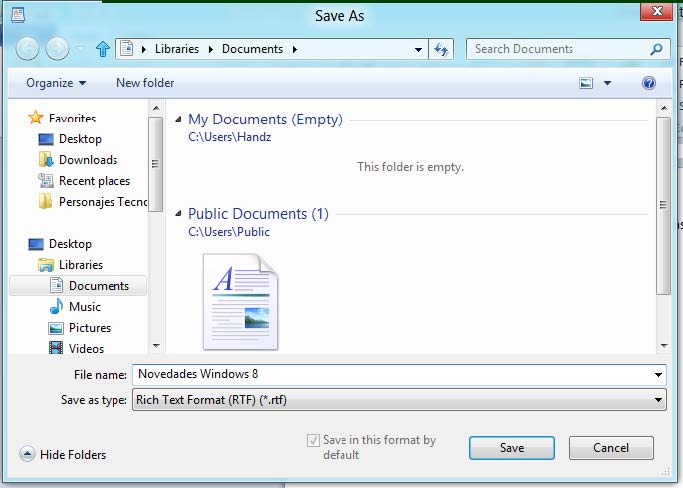Click the Up one level arrow
The height and width of the screenshot is (488, 683).
click(x=102, y=48)
